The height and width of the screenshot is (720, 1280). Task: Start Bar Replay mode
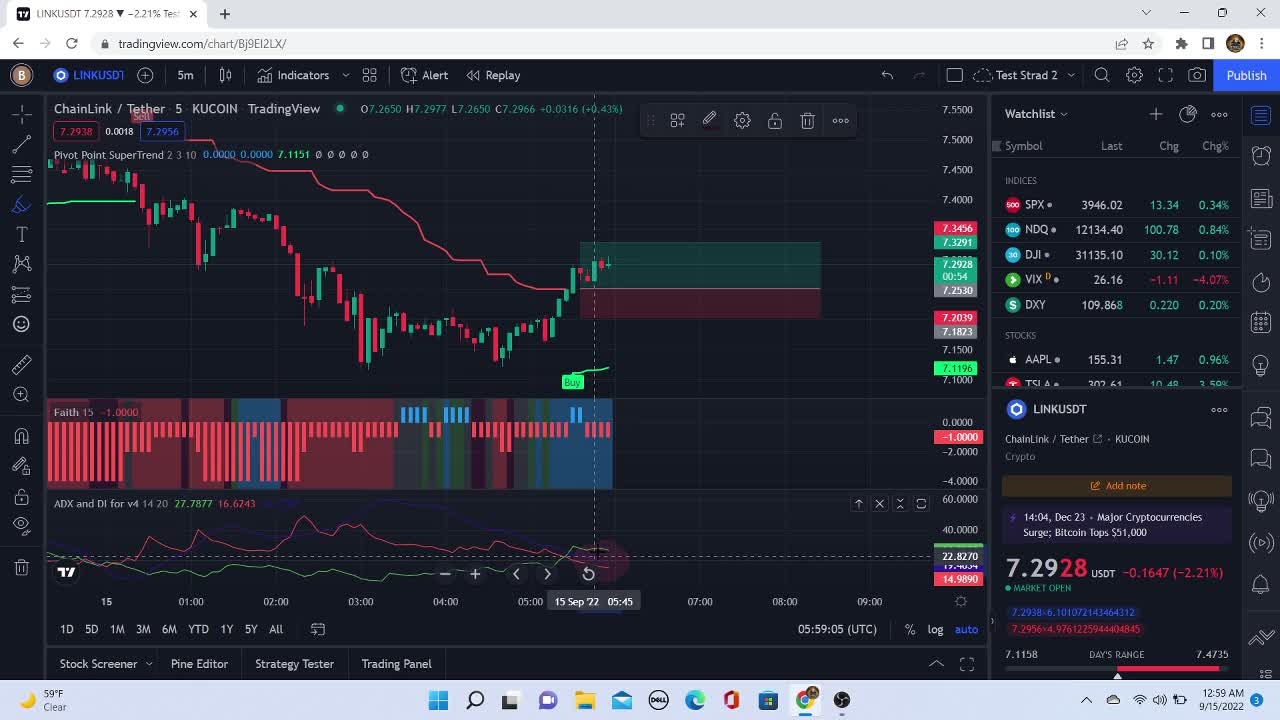493,75
